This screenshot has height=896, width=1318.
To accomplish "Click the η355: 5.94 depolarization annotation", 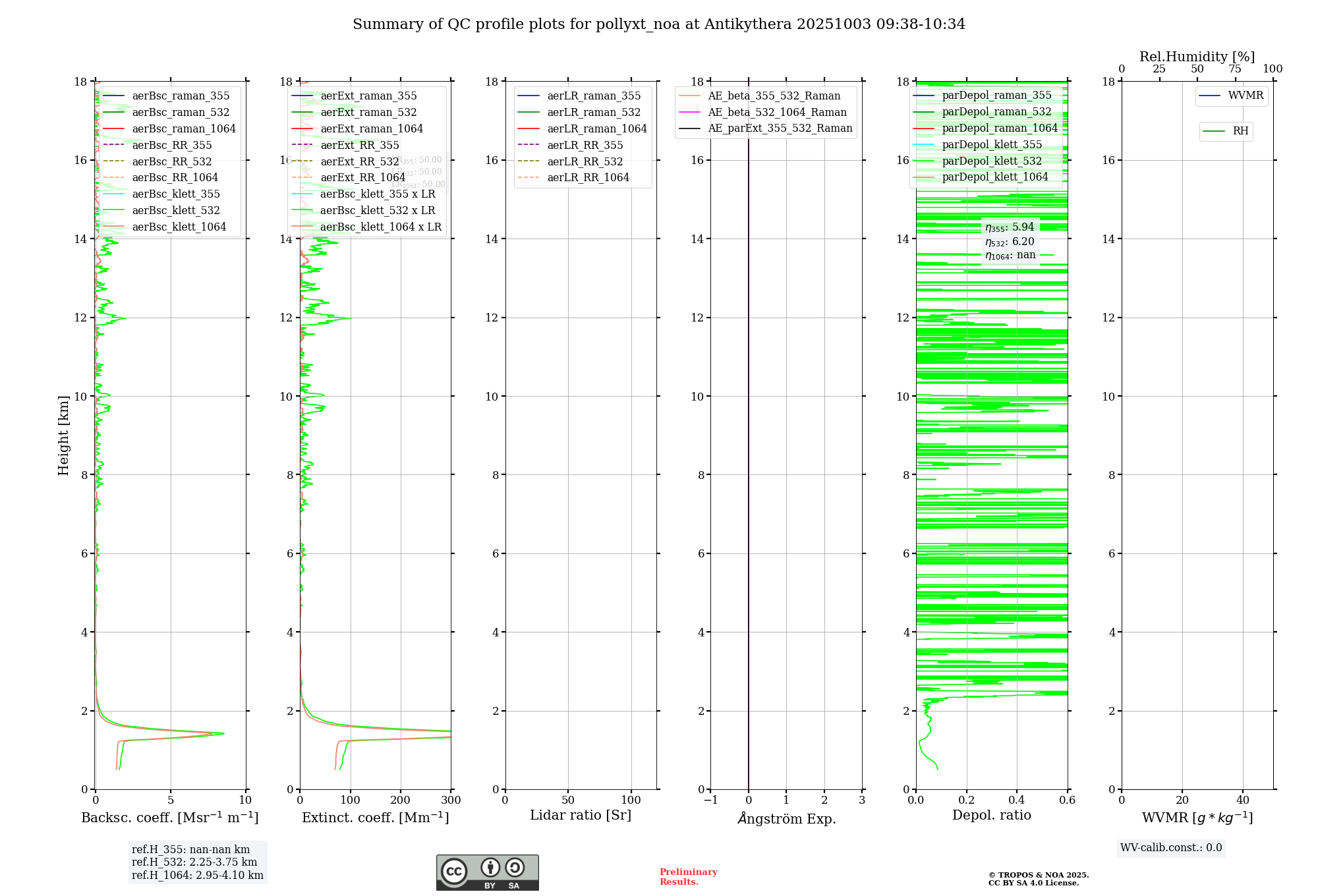I will [1010, 227].
